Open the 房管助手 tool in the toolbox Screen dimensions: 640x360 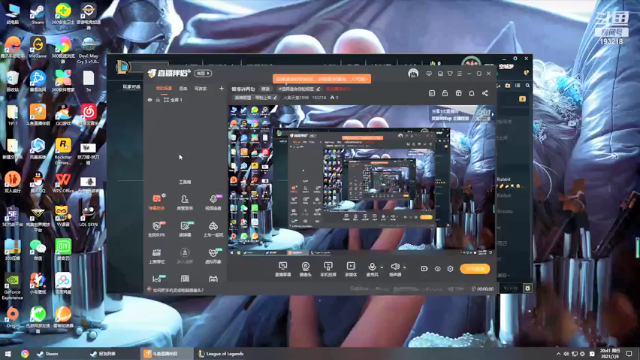(184, 202)
